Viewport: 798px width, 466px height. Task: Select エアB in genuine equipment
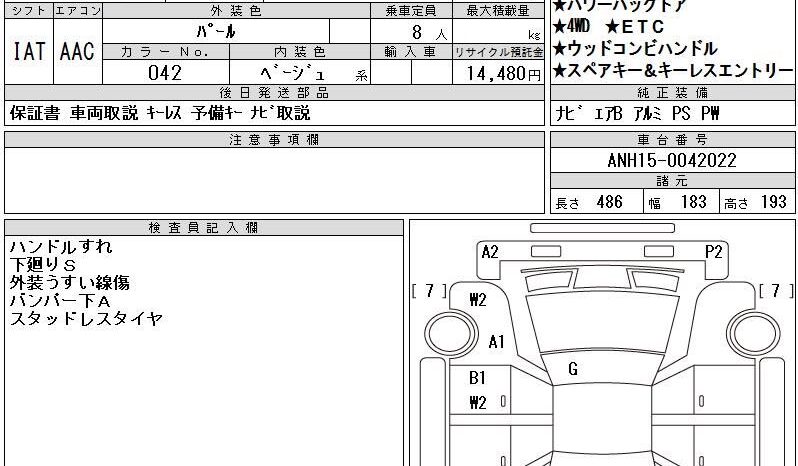click(x=607, y=113)
